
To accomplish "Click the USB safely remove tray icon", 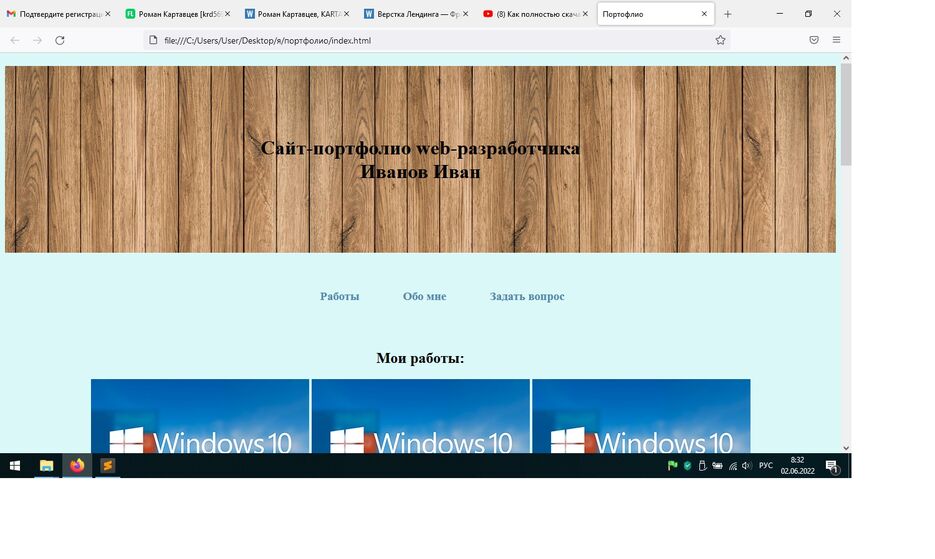I will tap(702, 465).
